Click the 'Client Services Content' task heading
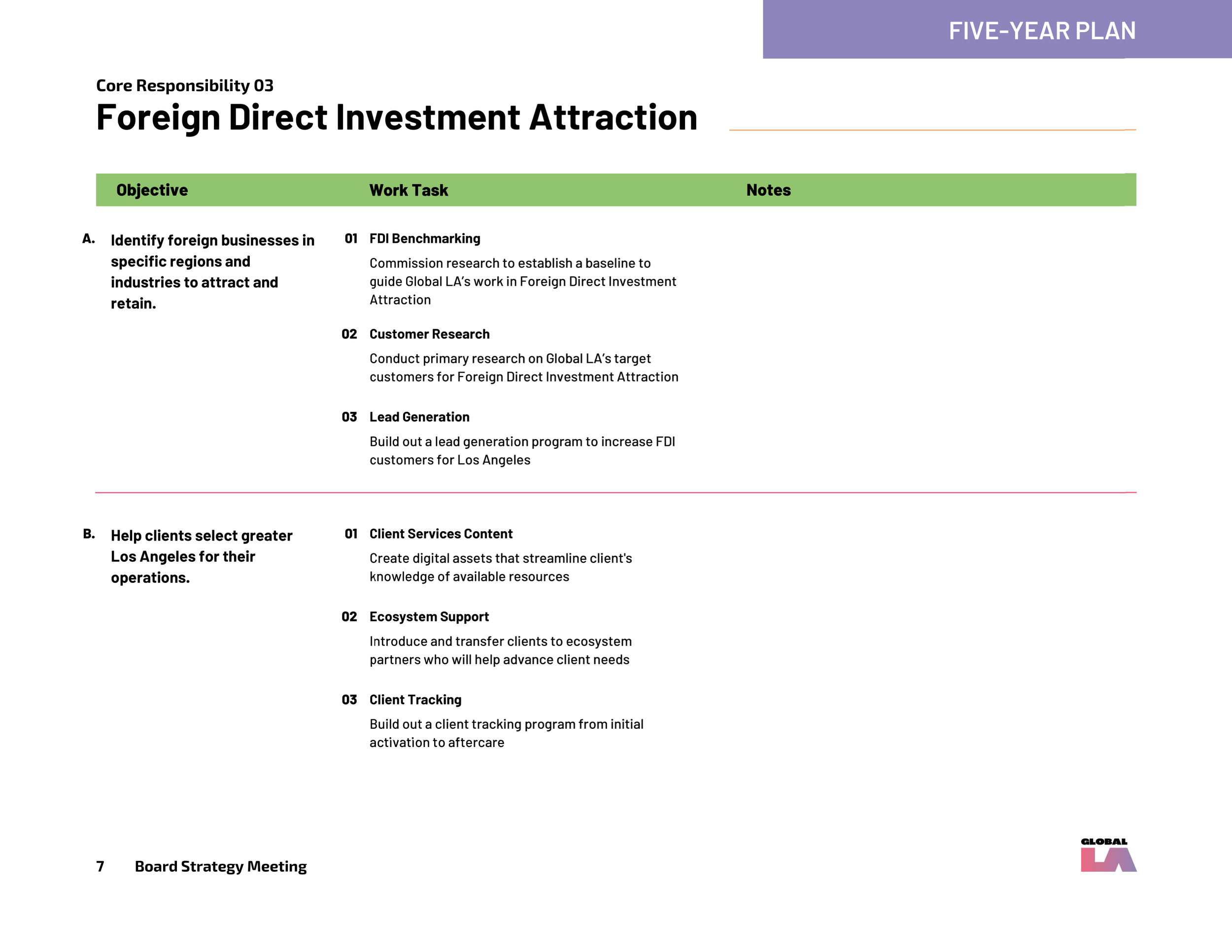 tap(441, 534)
